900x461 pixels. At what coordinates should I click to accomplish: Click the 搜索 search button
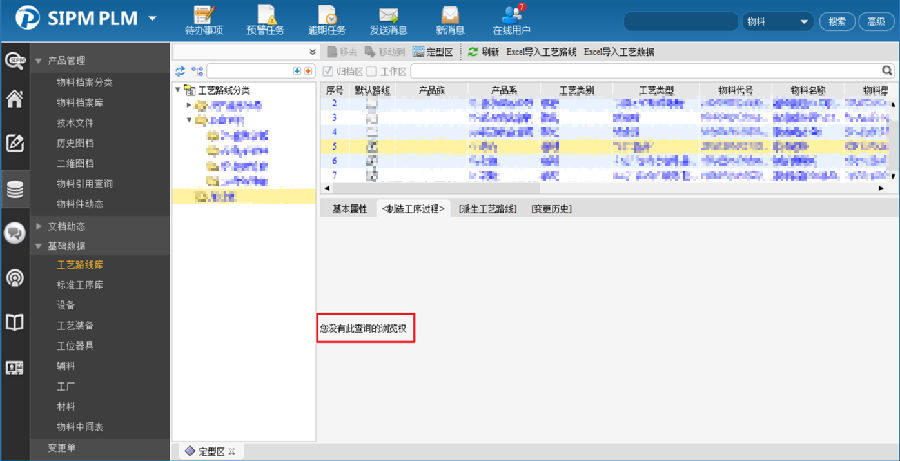838,21
